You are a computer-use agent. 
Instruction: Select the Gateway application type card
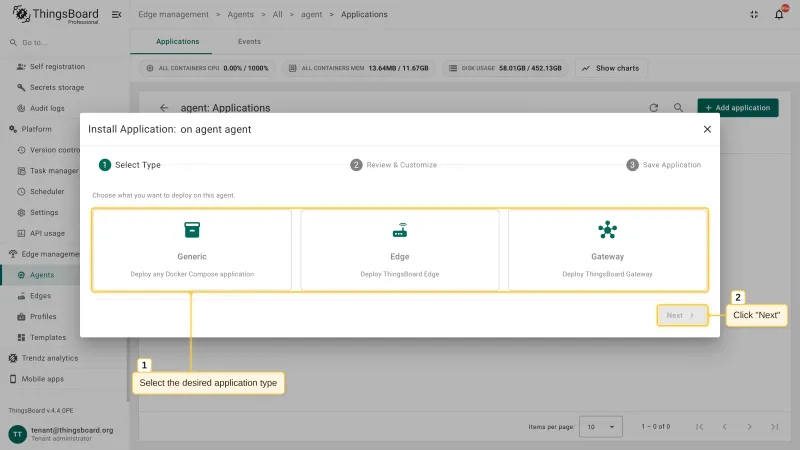607,249
